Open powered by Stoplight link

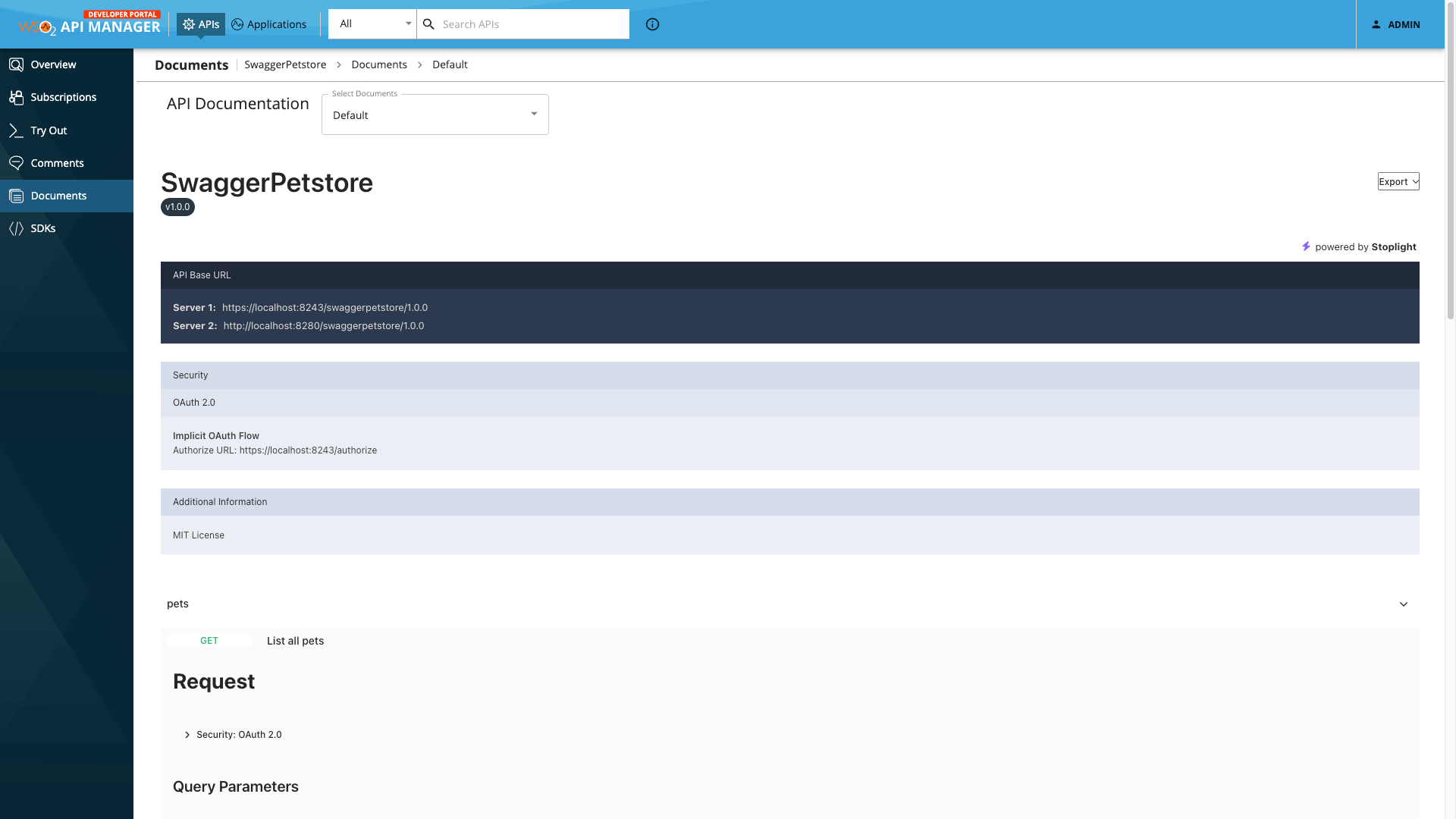pos(1359,246)
